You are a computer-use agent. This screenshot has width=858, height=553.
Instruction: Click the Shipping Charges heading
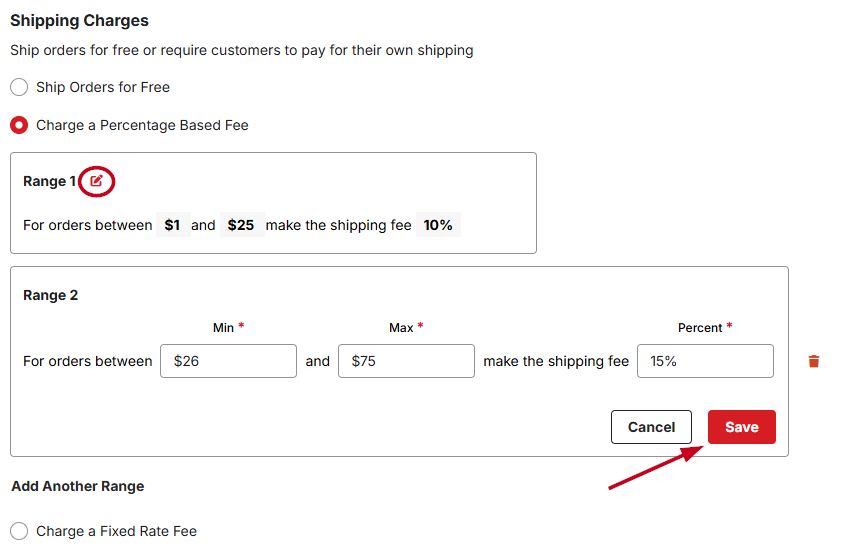click(79, 20)
